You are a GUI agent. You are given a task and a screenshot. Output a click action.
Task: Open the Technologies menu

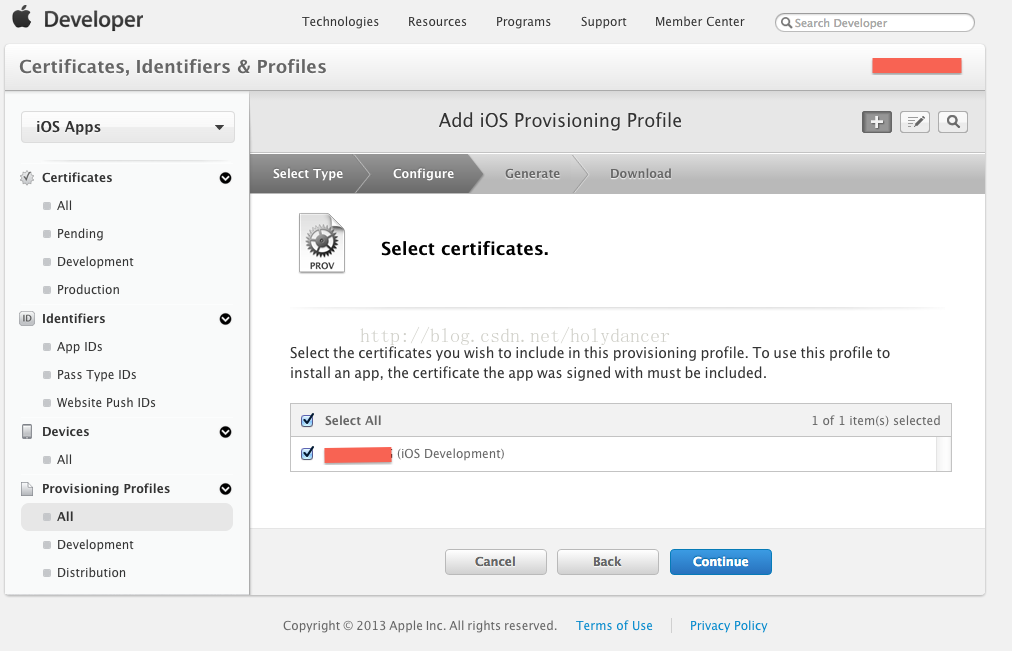pyautogui.click(x=341, y=21)
